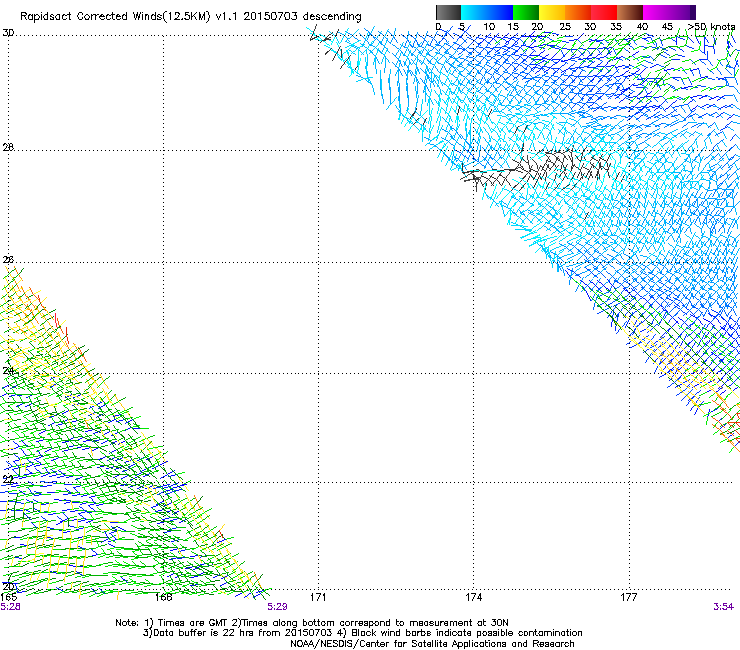Click the latitude axis label '24'
740x650 pixels.
coord(8,371)
